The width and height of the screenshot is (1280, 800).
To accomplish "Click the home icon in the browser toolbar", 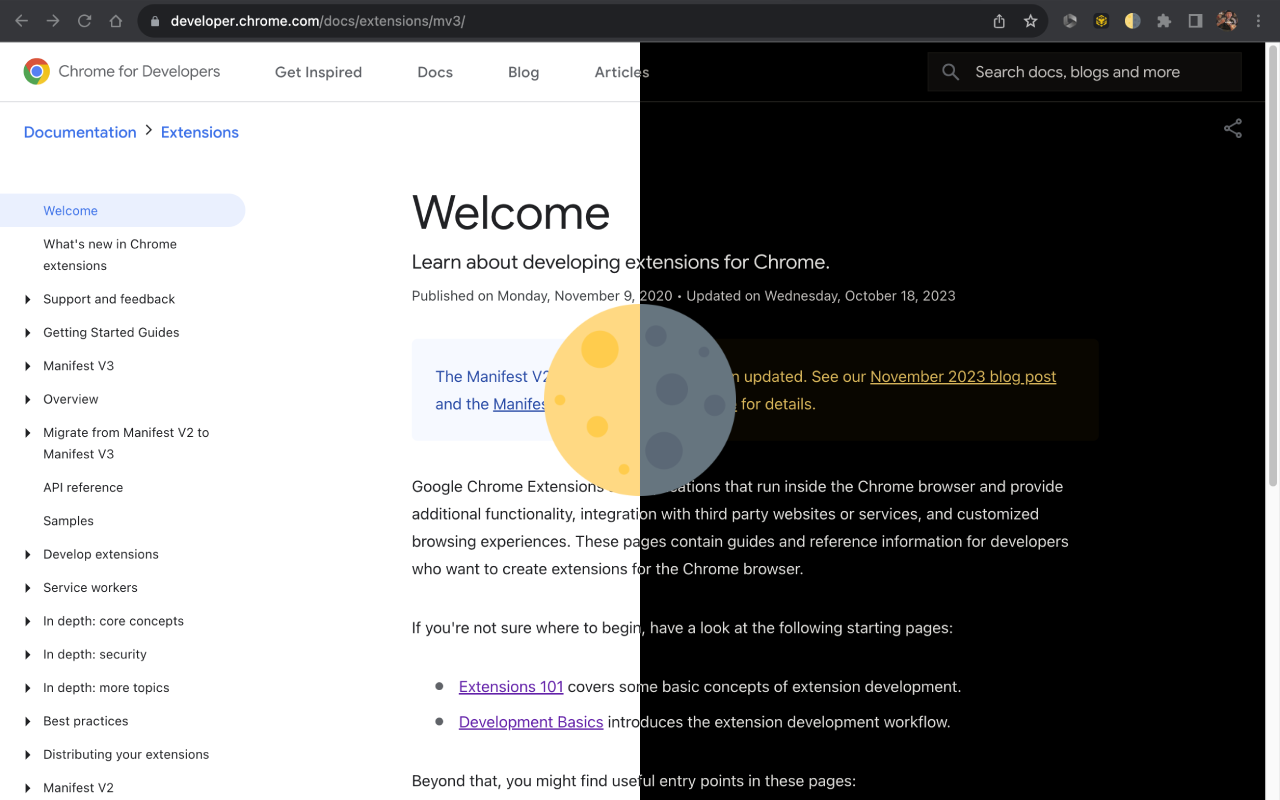I will click(x=115, y=20).
